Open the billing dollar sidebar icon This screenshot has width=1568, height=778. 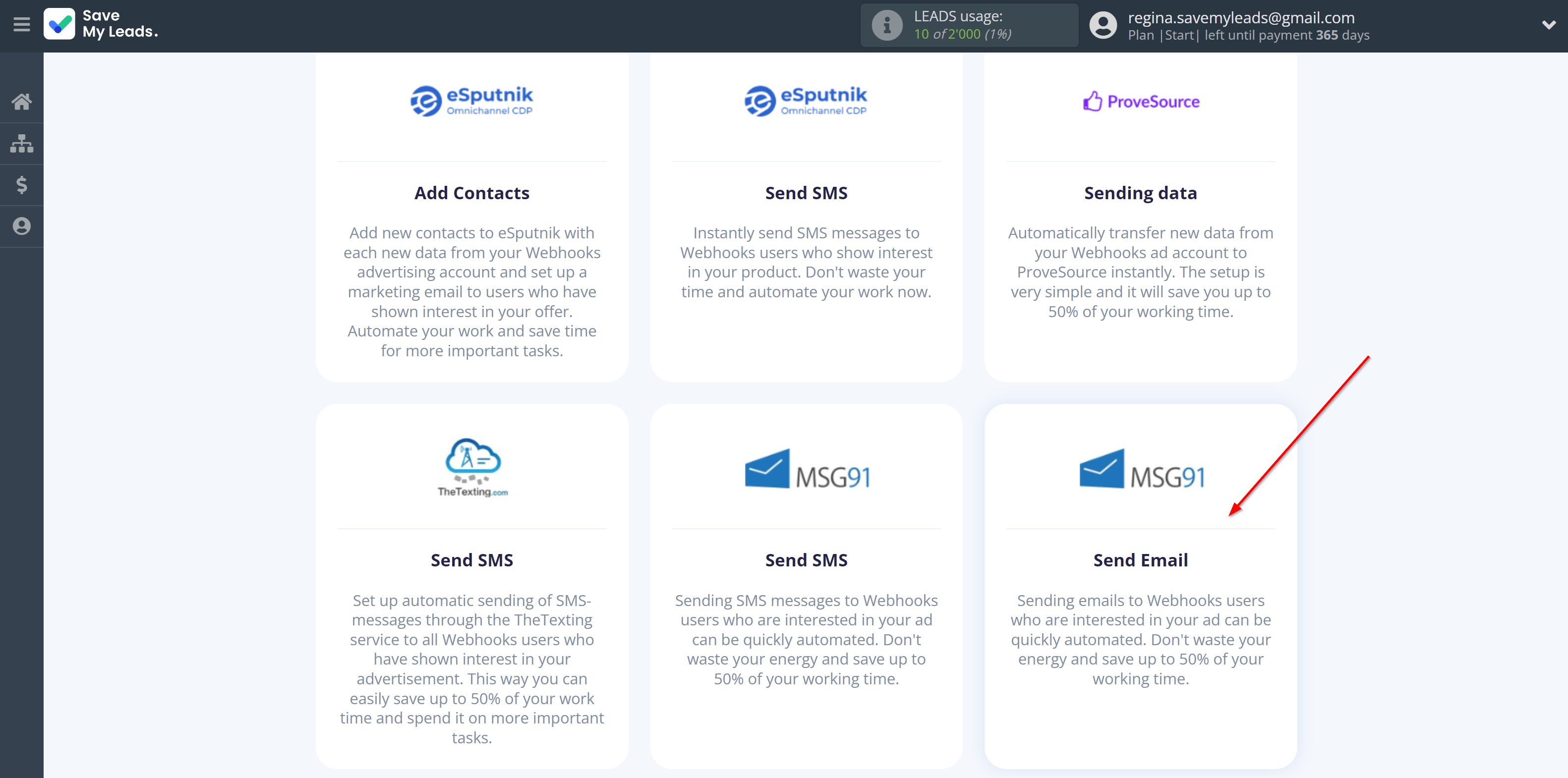click(x=21, y=185)
